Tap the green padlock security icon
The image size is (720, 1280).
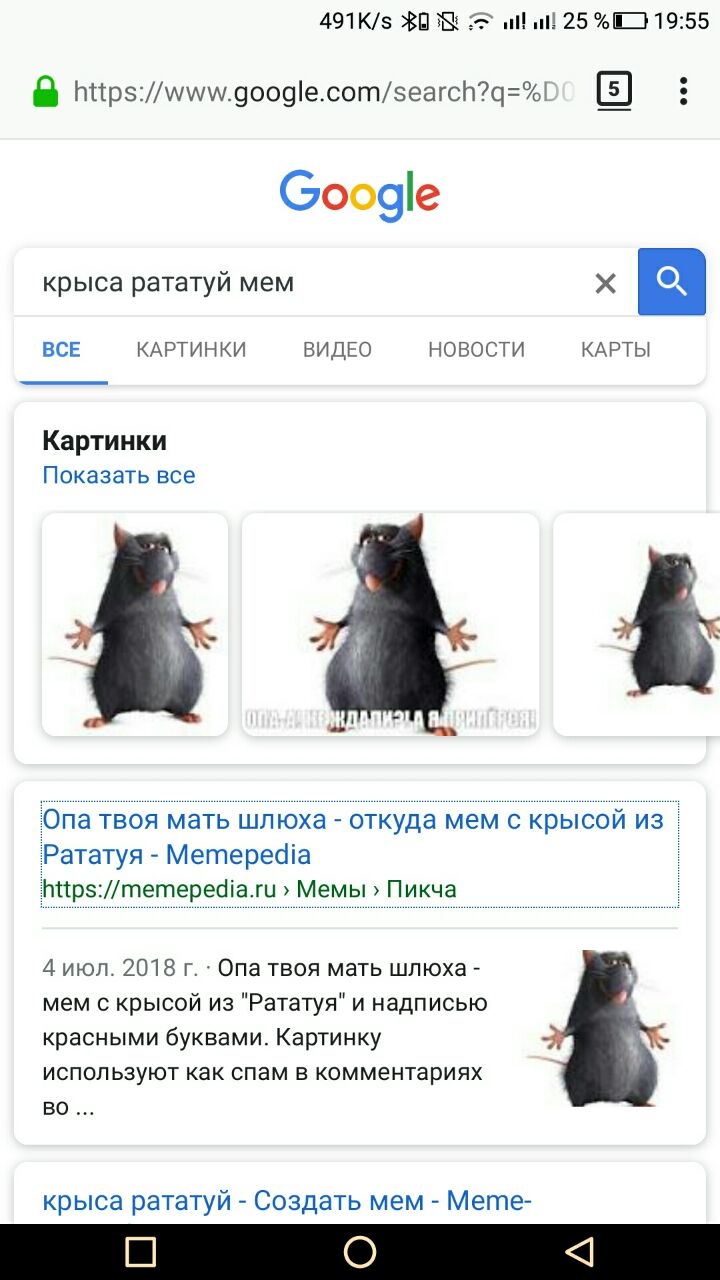(45, 92)
